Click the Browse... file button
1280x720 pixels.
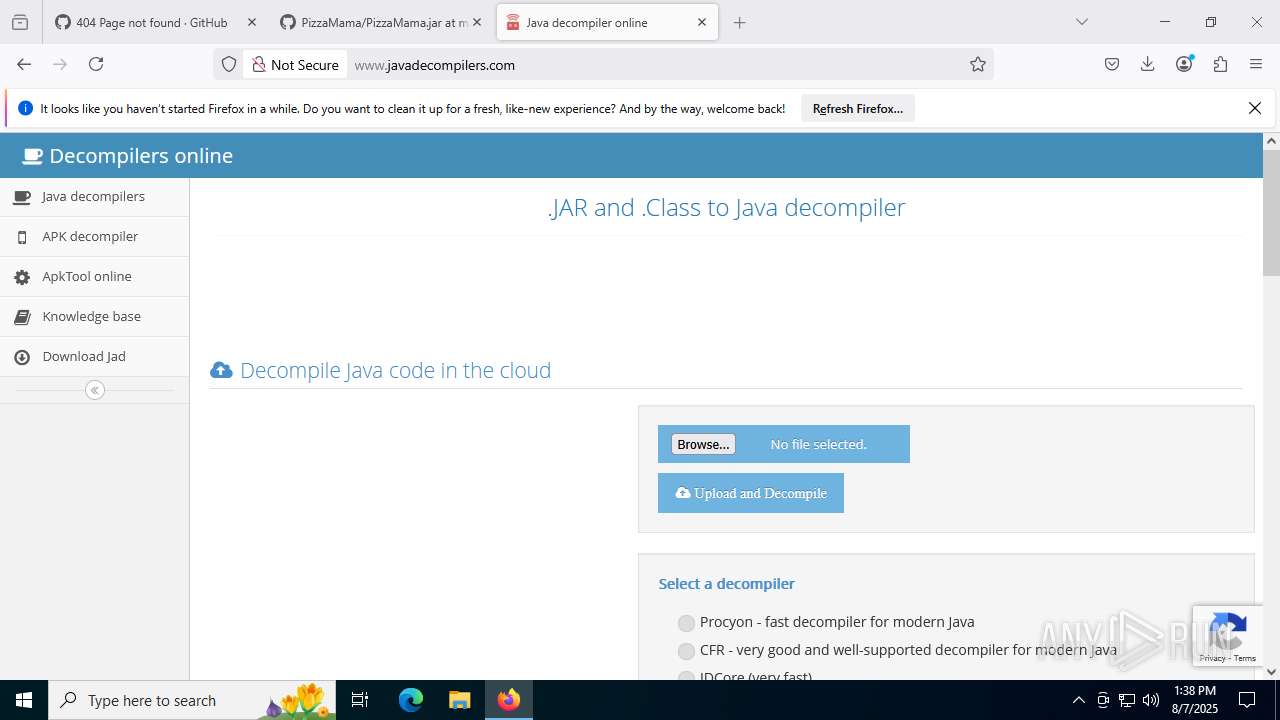[703, 444]
